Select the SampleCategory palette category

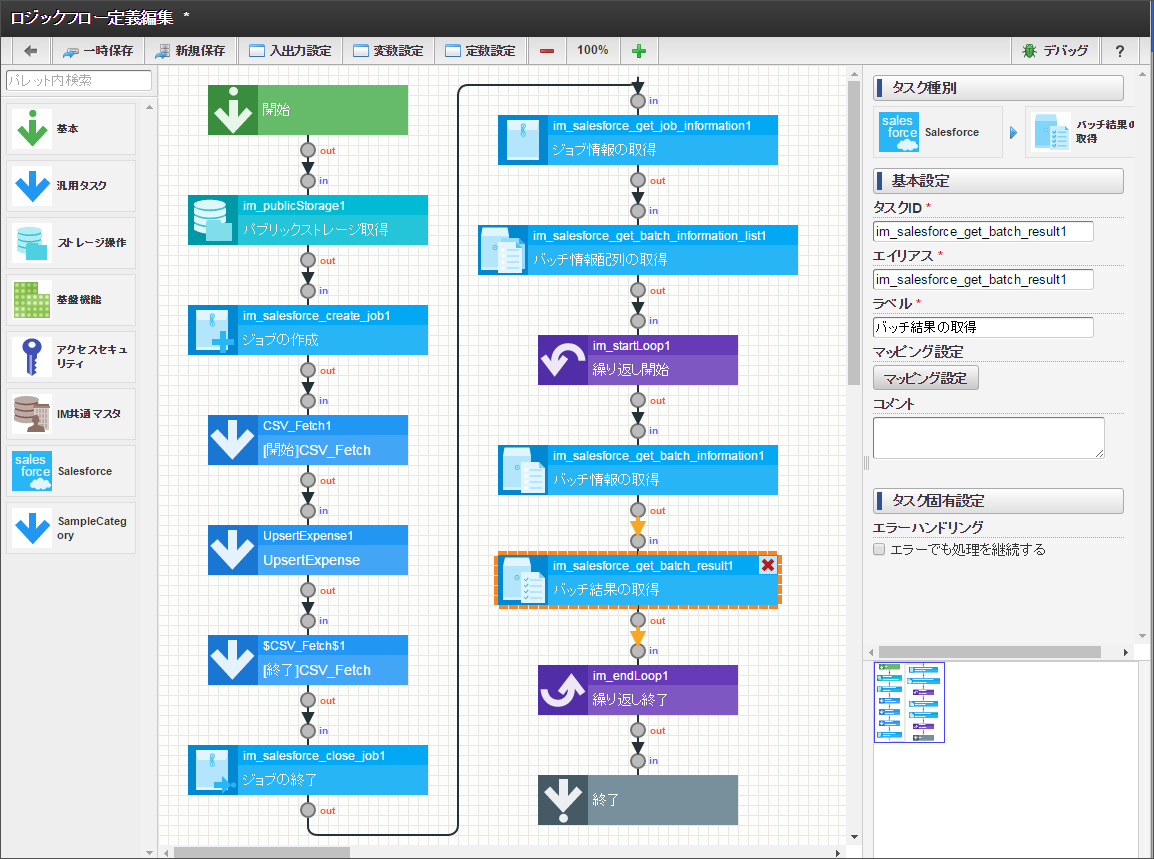(71, 528)
